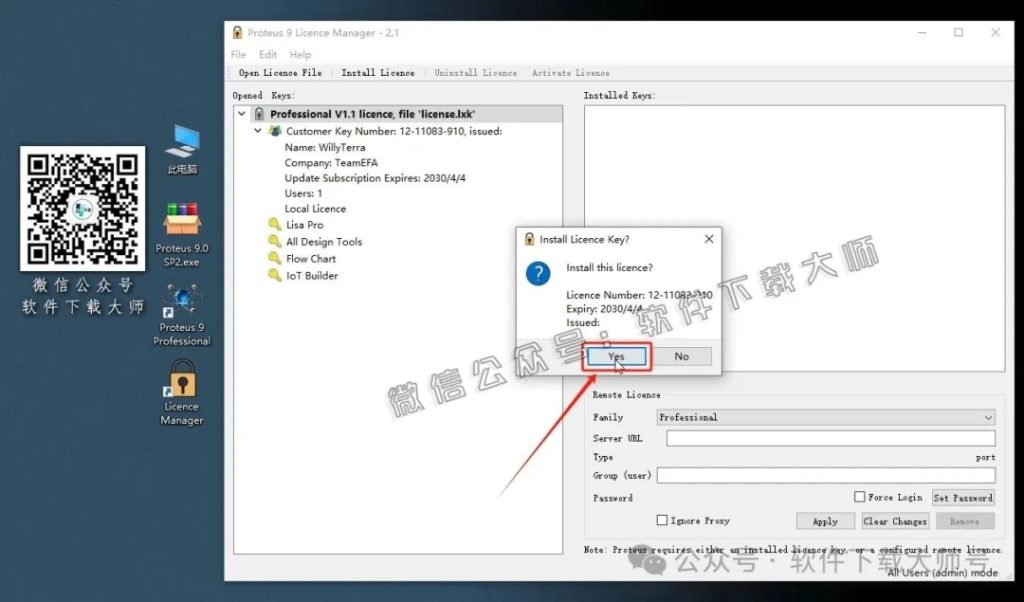1024x602 pixels.
Task: Toggle the Ignore Proxy checkbox
Action: (661, 520)
